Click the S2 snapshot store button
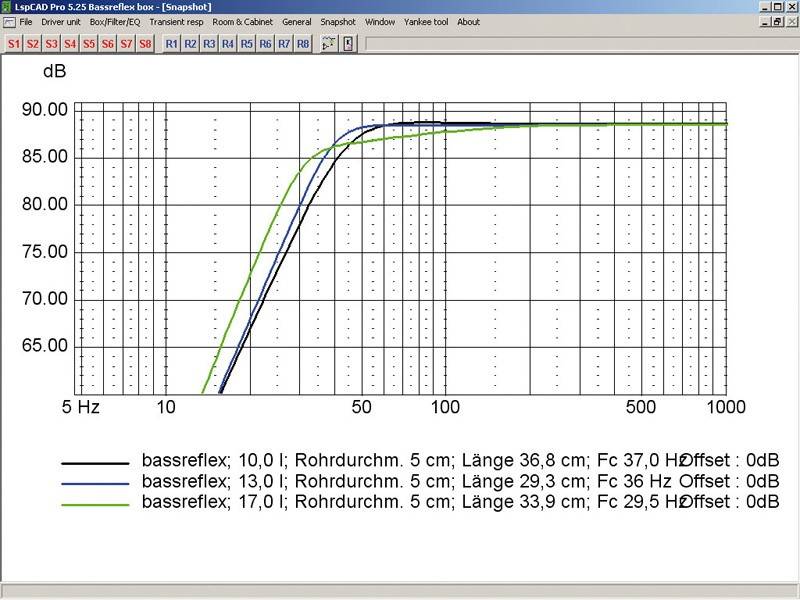Viewport: 800px width, 600px height. [33, 44]
